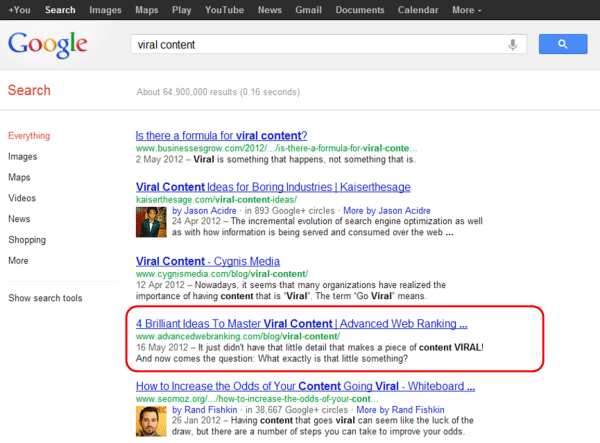Open '4 Brilliant Ideas To Master Viral Content' result
This screenshot has width=600, height=443.
click(302, 324)
